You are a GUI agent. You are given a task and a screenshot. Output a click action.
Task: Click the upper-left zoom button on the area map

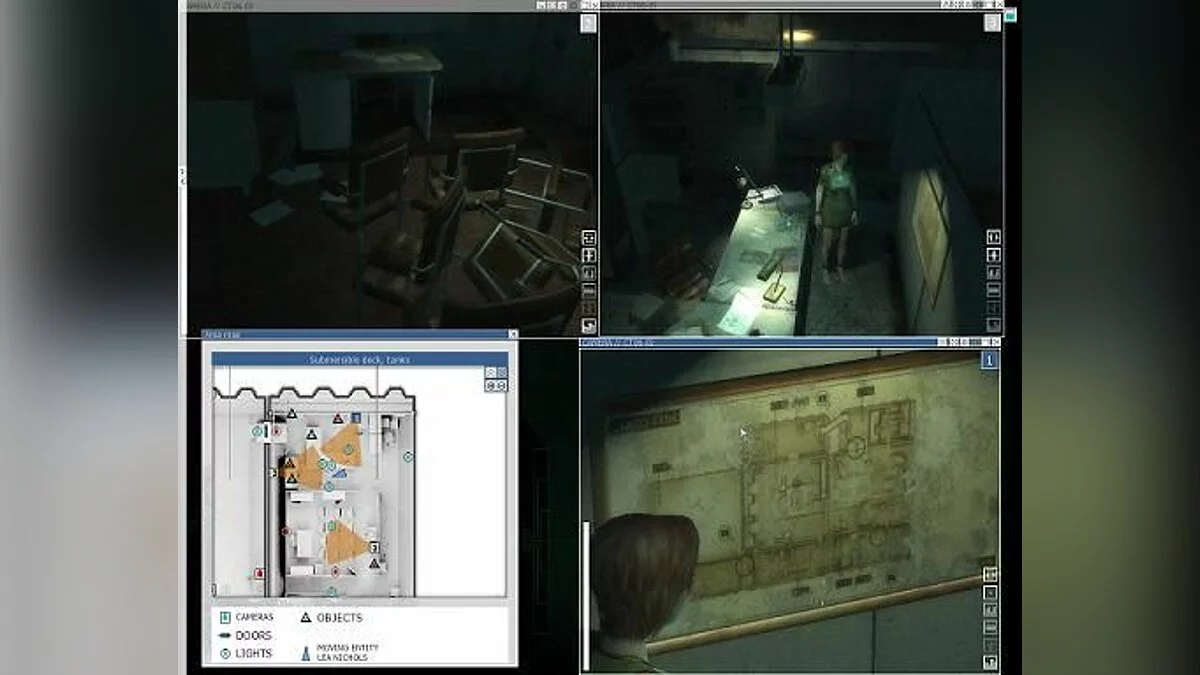click(x=490, y=372)
